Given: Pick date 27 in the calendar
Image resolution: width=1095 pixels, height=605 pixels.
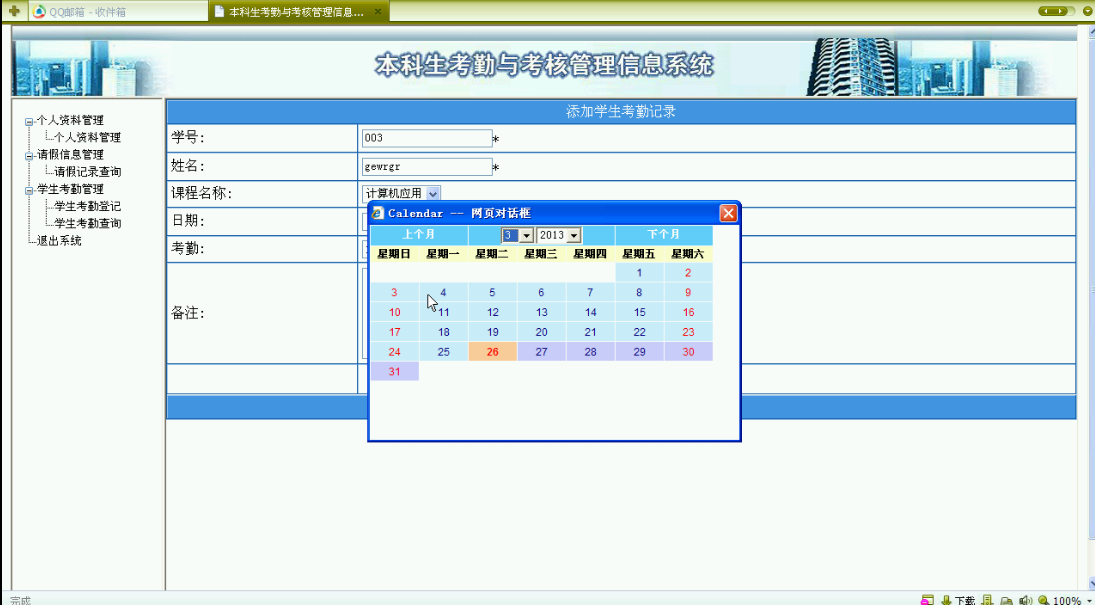Looking at the screenshot, I should coord(541,351).
